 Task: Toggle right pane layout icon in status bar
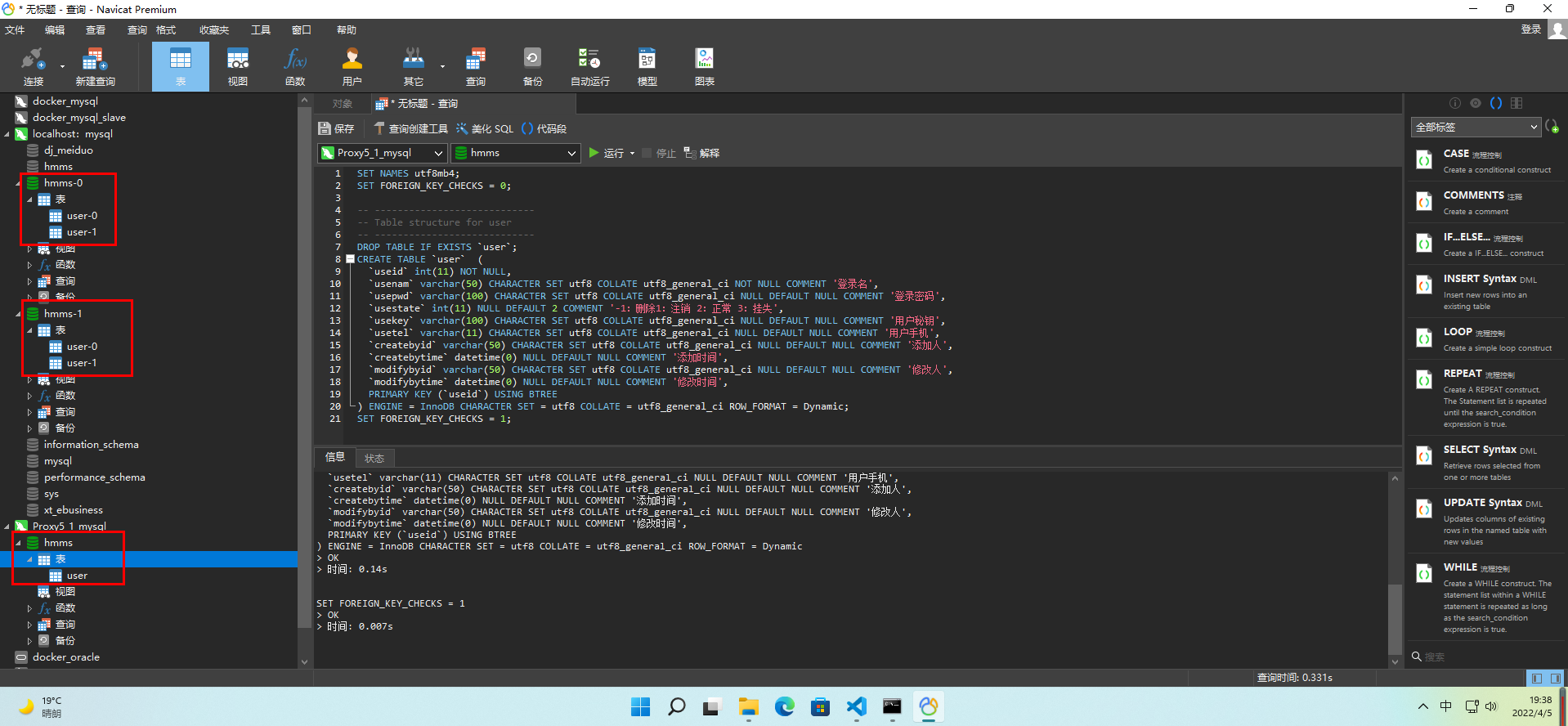[1555, 678]
